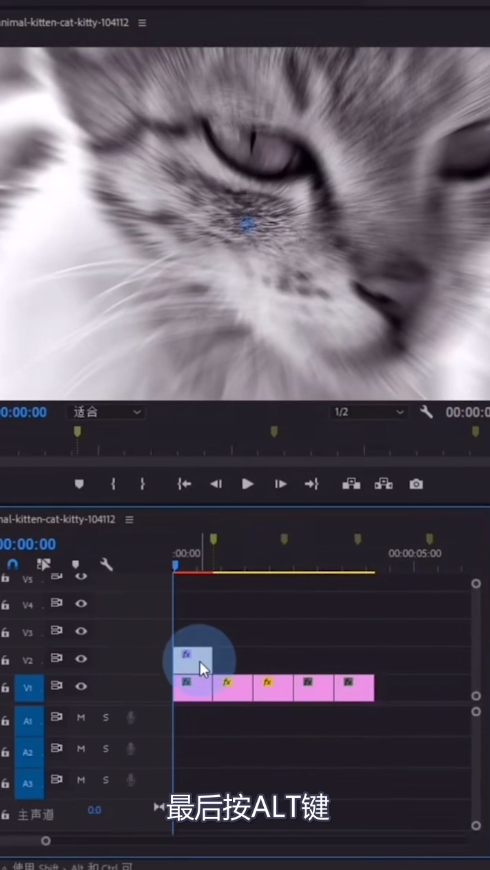The width and height of the screenshot is (490, 870).
Task: Toggle track lock for A3
Action: (5, 783)
